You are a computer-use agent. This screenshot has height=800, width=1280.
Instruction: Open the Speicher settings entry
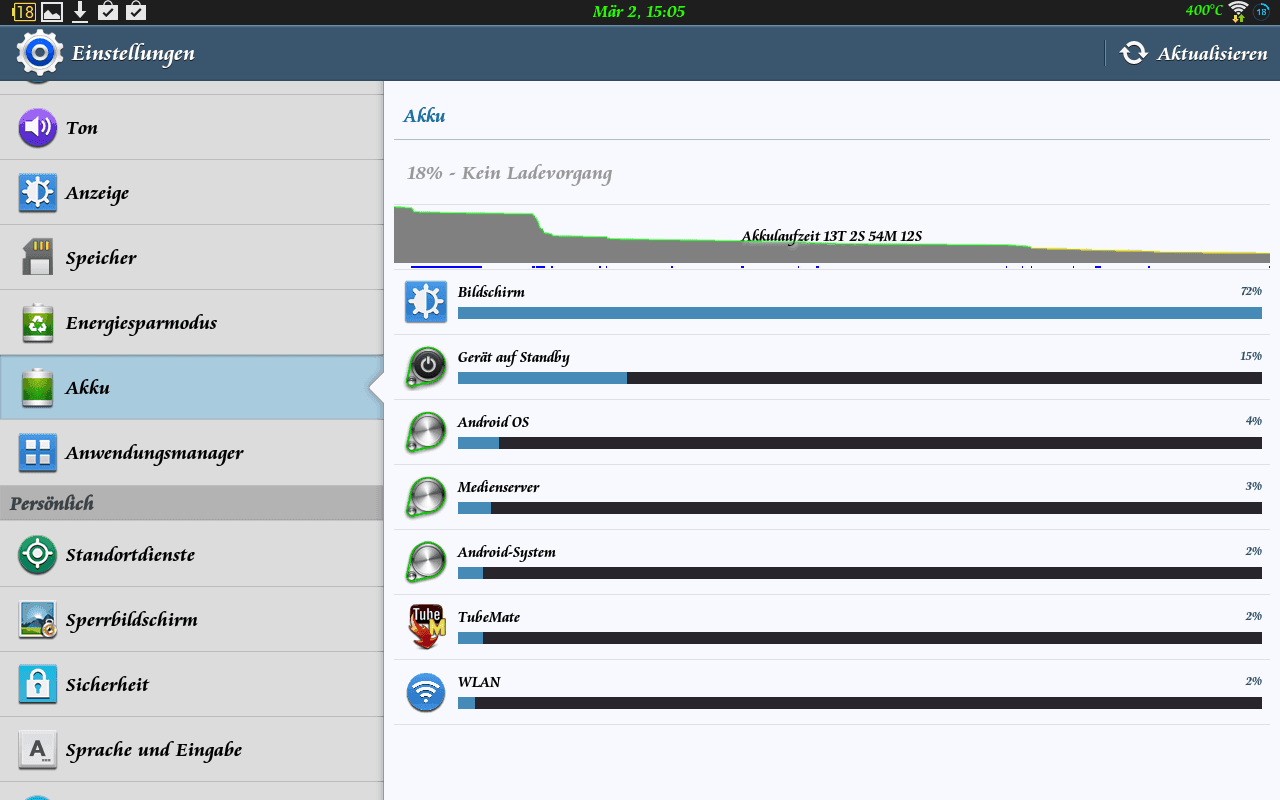191,257
